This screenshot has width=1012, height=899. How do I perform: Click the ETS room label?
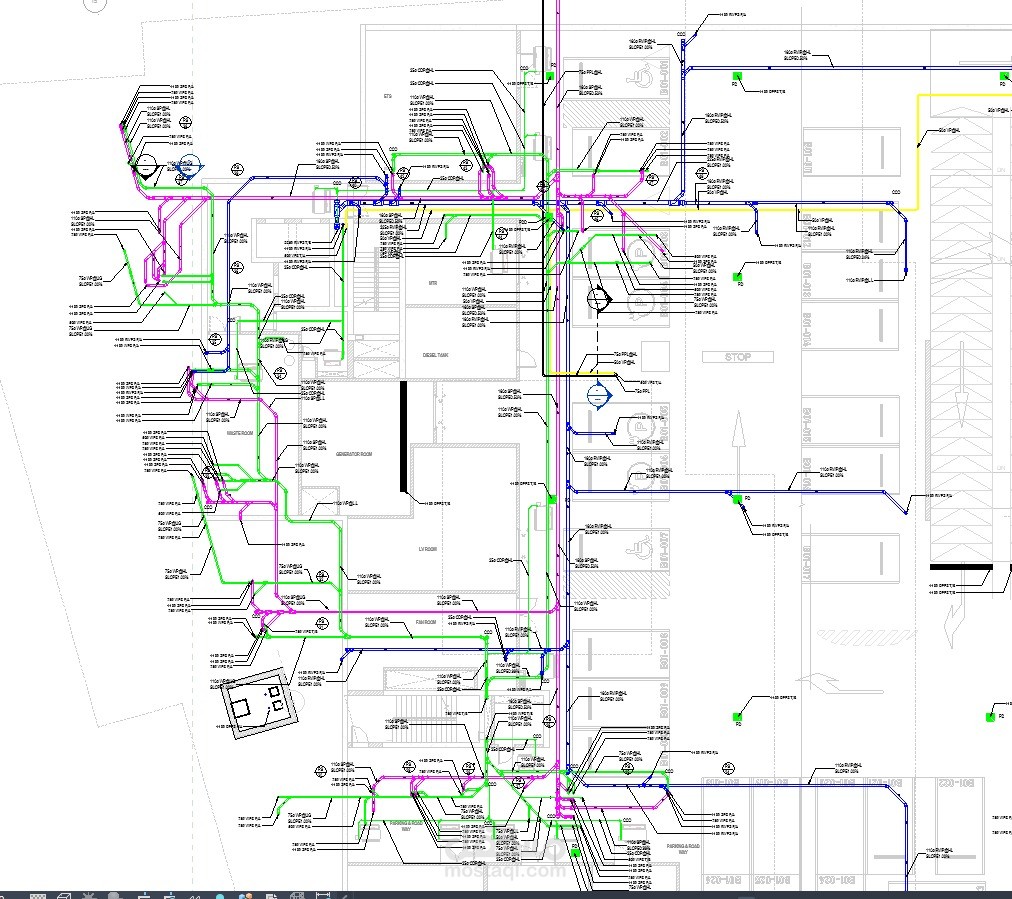(387, 96)
